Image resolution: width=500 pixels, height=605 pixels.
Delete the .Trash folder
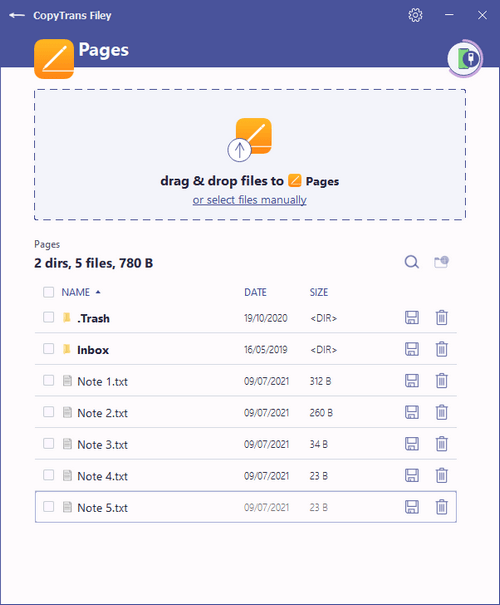pos(441,318)
